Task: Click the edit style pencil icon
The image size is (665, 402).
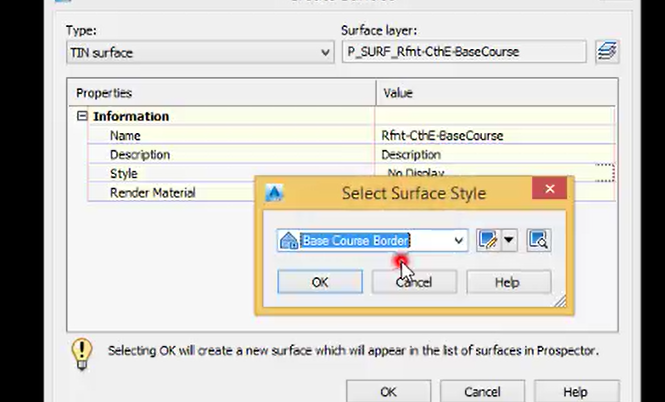Action: [x=488, y=240]
